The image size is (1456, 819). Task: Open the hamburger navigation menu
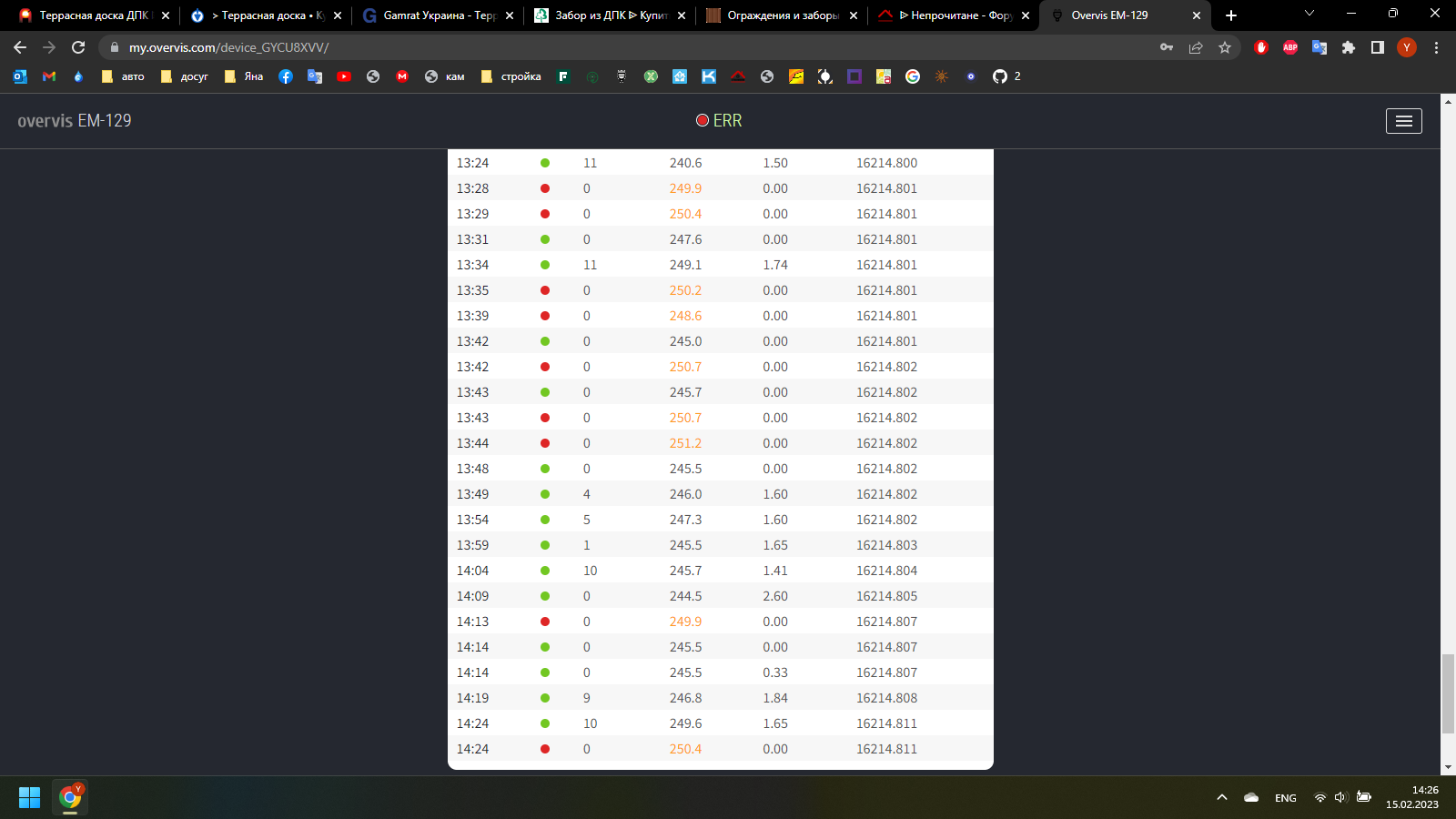coord(1403,121)
